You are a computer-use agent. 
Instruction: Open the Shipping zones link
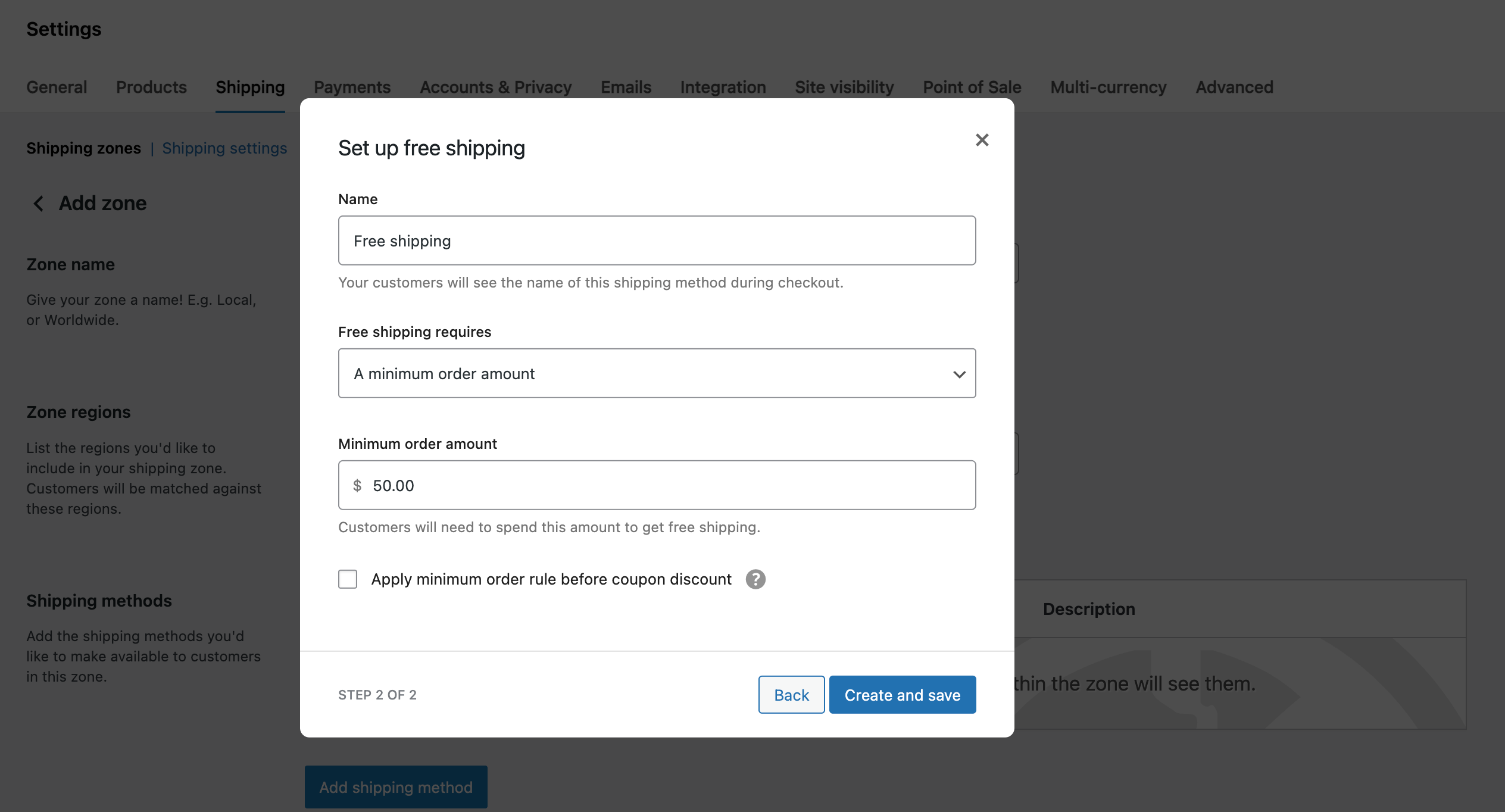83,148
